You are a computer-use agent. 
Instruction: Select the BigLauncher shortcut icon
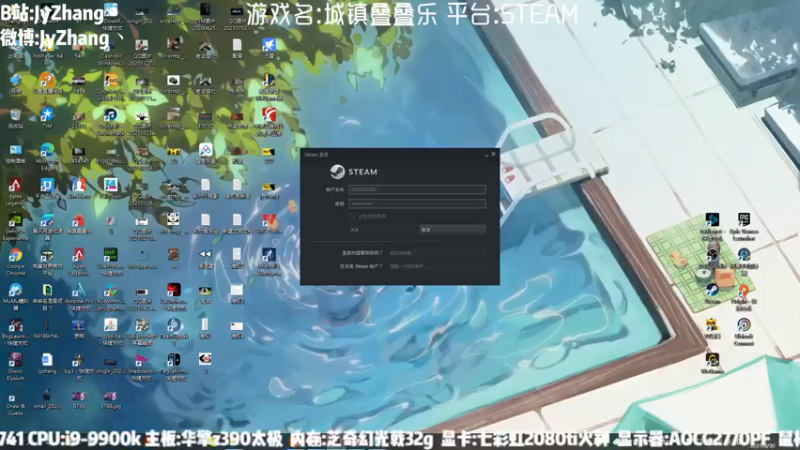[x=15, y=332]
